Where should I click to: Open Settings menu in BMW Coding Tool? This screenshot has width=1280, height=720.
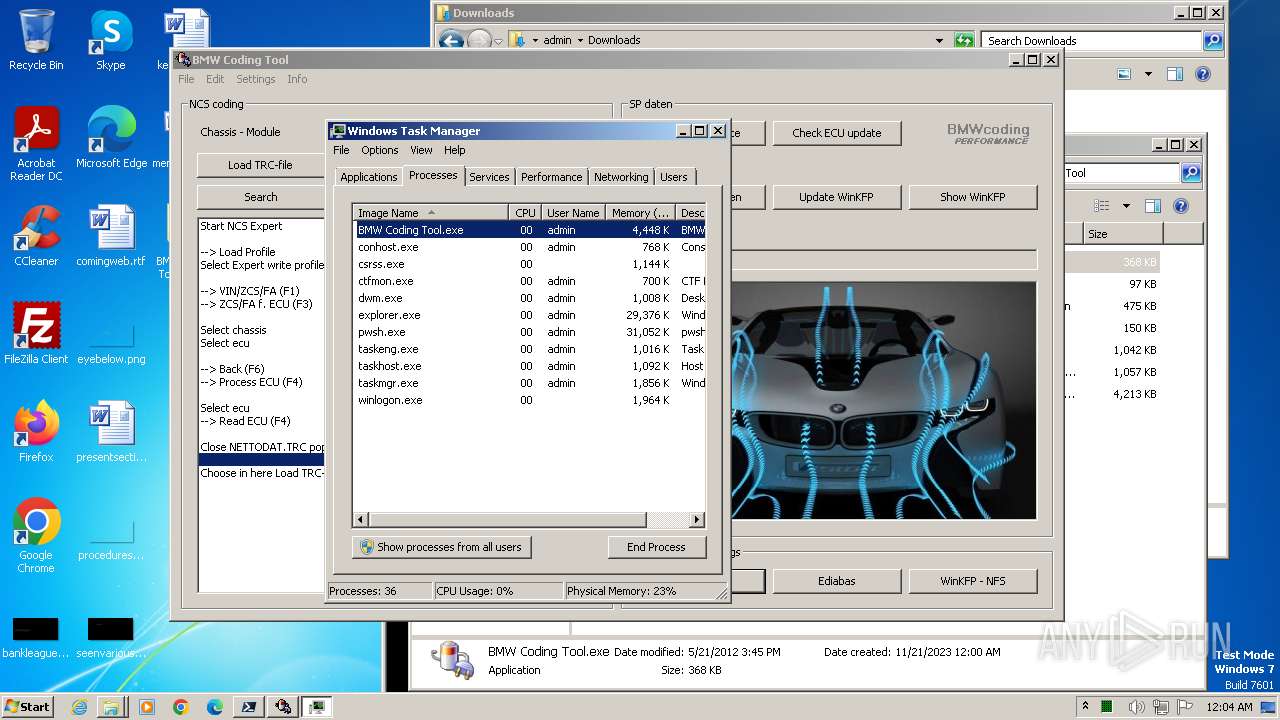click(255, 79)
